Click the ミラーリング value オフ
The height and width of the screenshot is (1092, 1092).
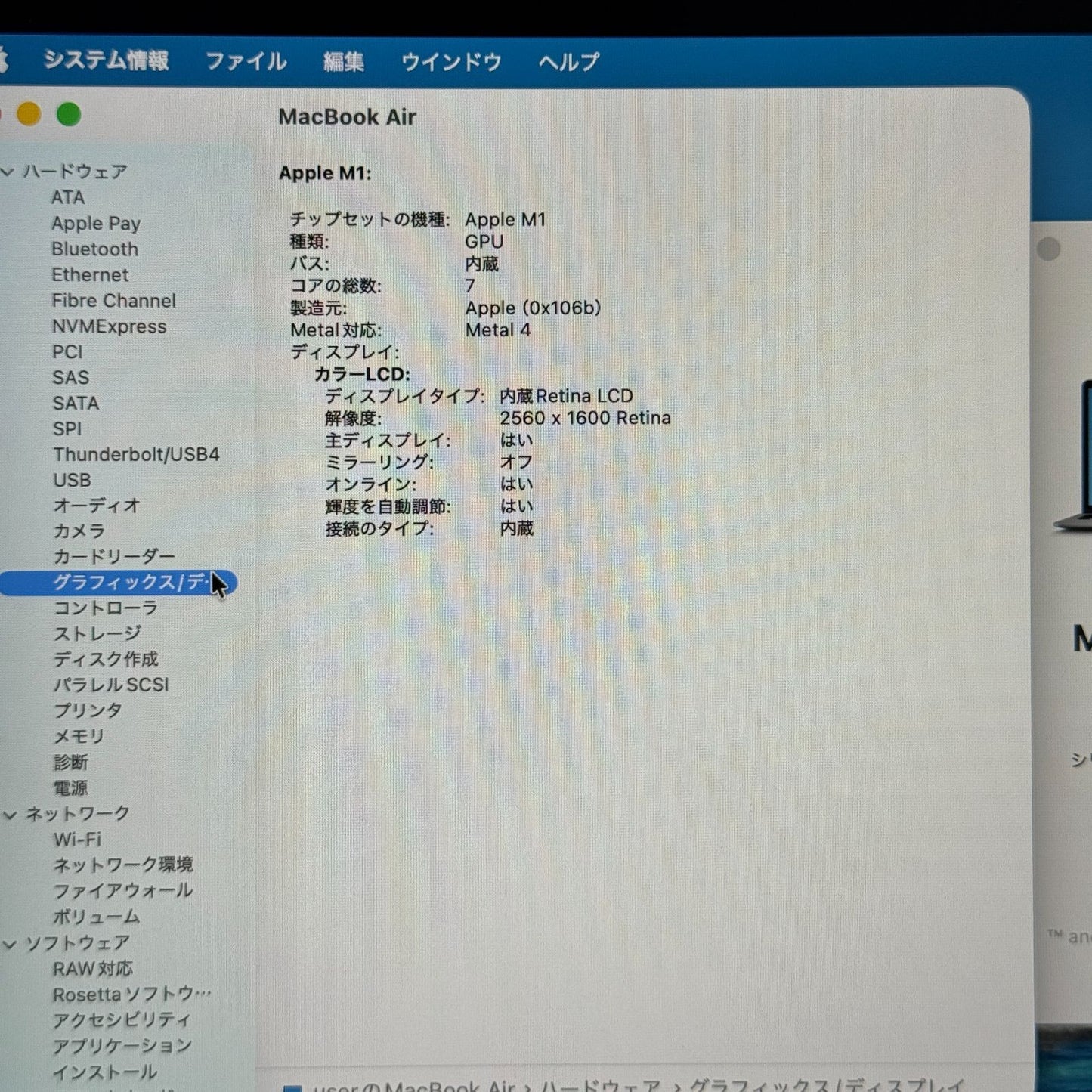pyautogui.click(x=516, y=462)
